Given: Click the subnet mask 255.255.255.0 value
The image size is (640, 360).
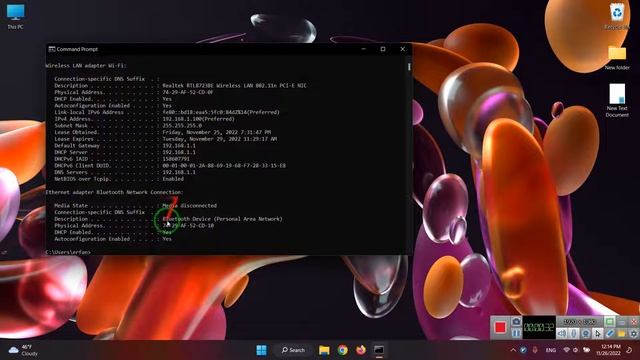Looking at the screenshot, I should click(x=182, y=125).
